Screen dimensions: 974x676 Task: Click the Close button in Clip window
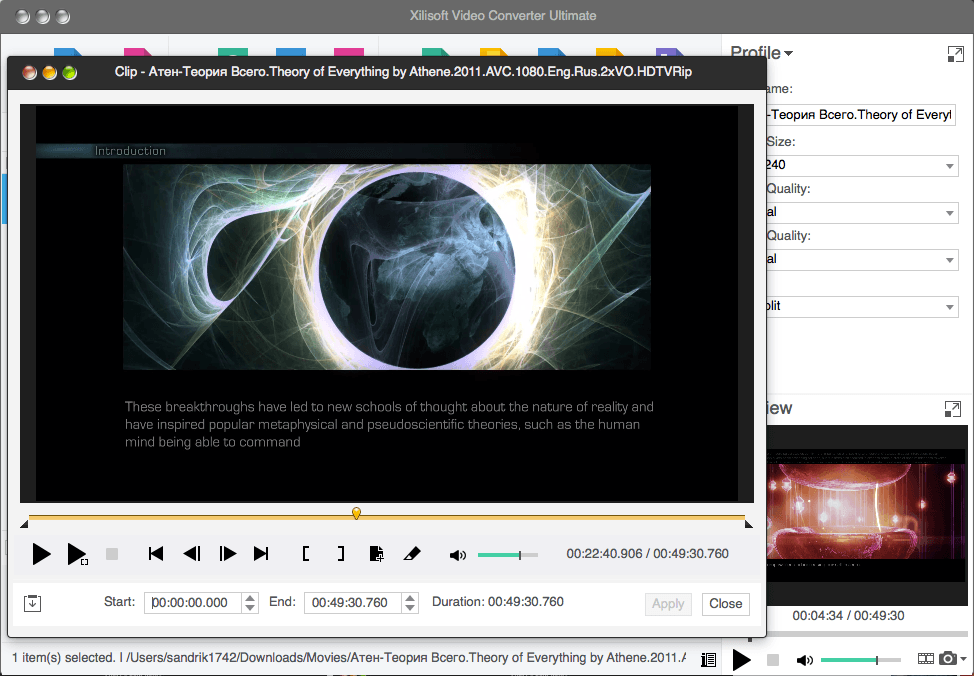point(726,604)
